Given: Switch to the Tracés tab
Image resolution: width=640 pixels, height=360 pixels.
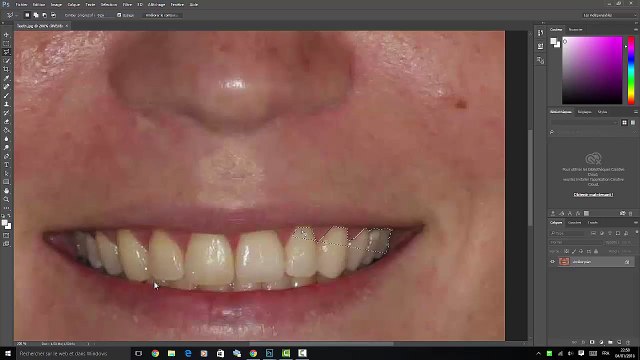Looking at the screenshot, I should click(x=593, y=223).
